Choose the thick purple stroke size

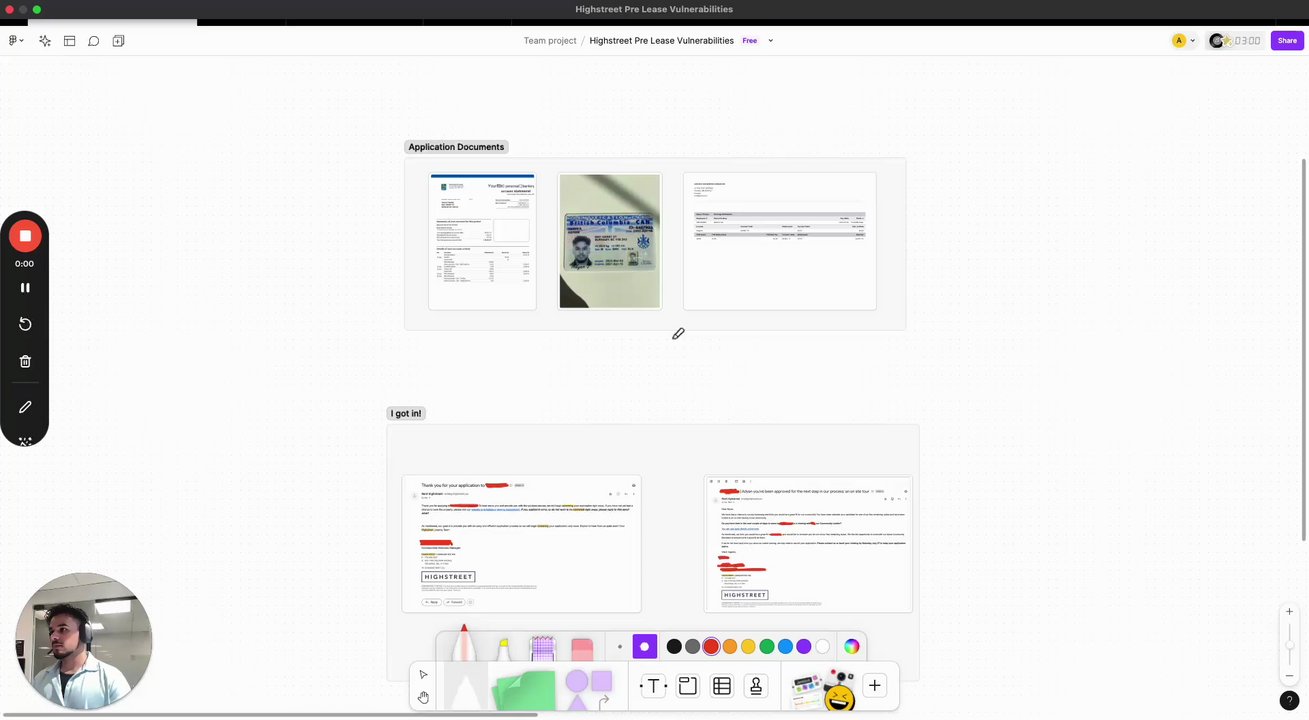click(x=645, y=647)
